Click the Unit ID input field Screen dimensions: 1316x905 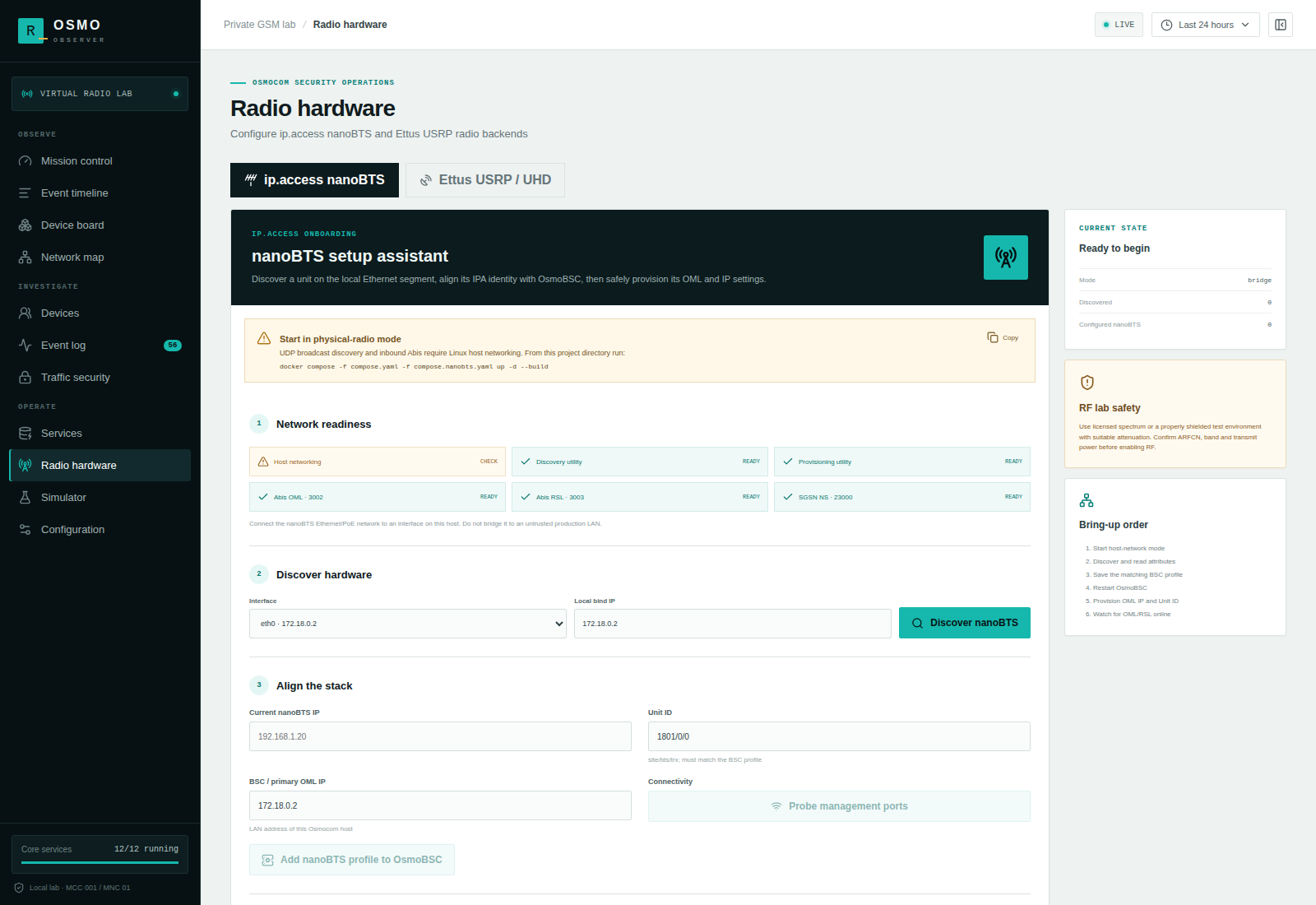pos(839,736)
